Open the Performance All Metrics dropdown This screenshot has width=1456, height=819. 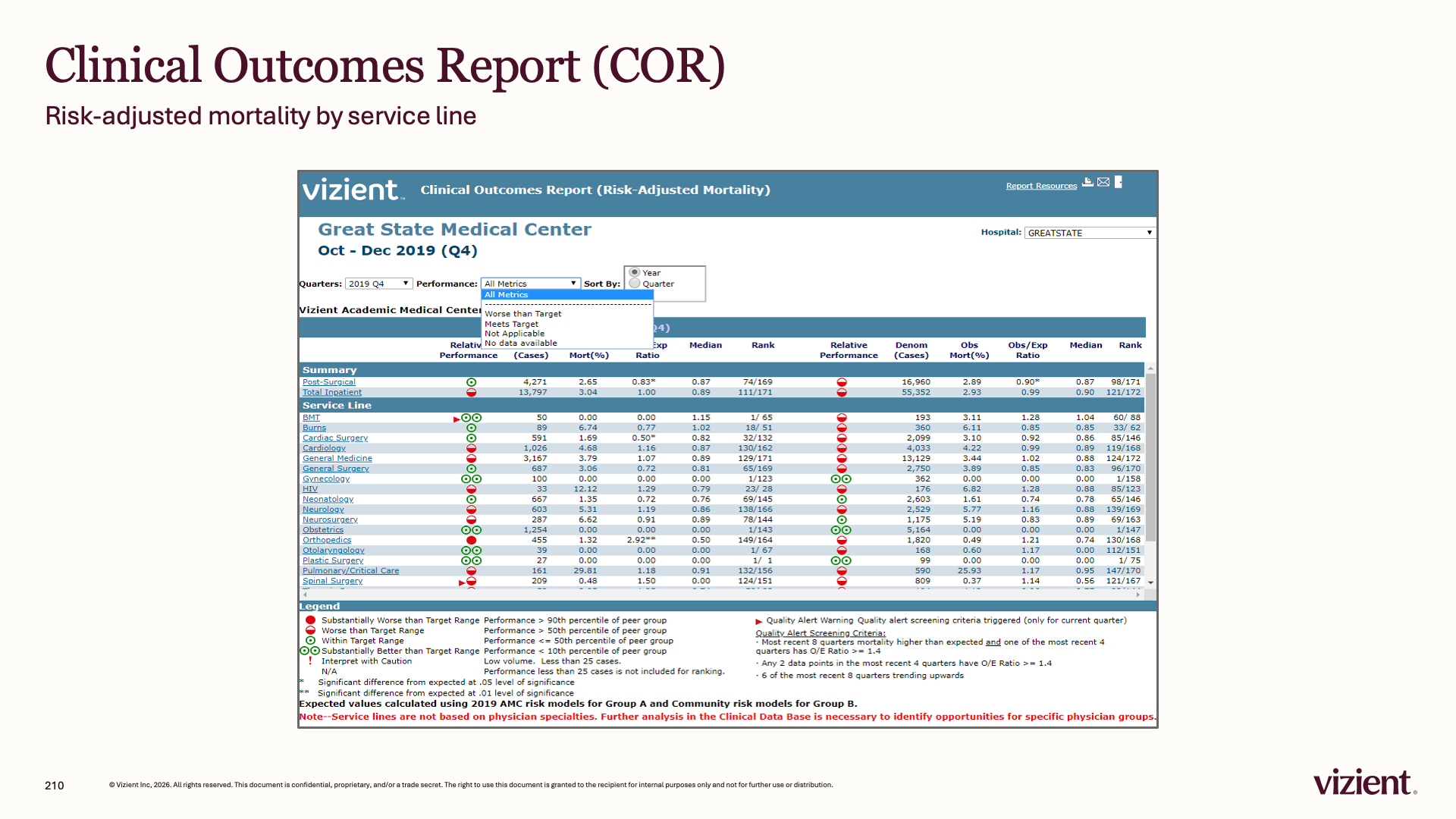(531, 284)
